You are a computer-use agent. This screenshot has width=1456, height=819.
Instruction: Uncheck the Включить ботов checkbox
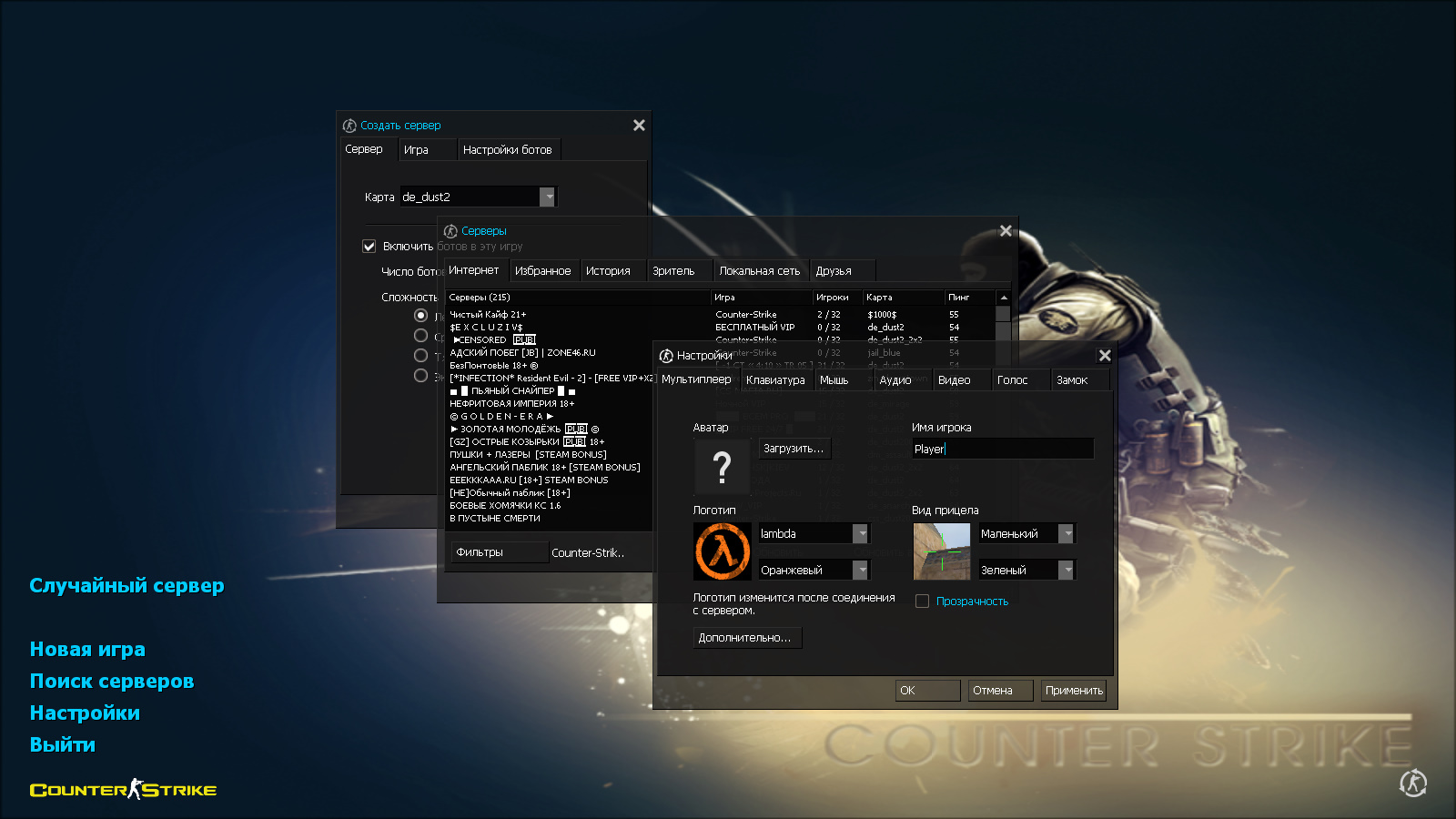pyautogui.click(x=369, y=247)
